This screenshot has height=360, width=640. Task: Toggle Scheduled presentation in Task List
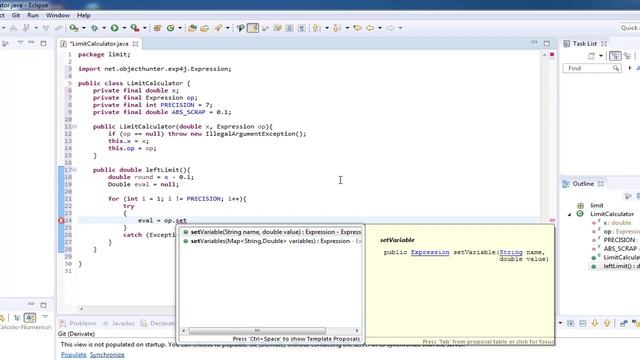coord(627,56)
